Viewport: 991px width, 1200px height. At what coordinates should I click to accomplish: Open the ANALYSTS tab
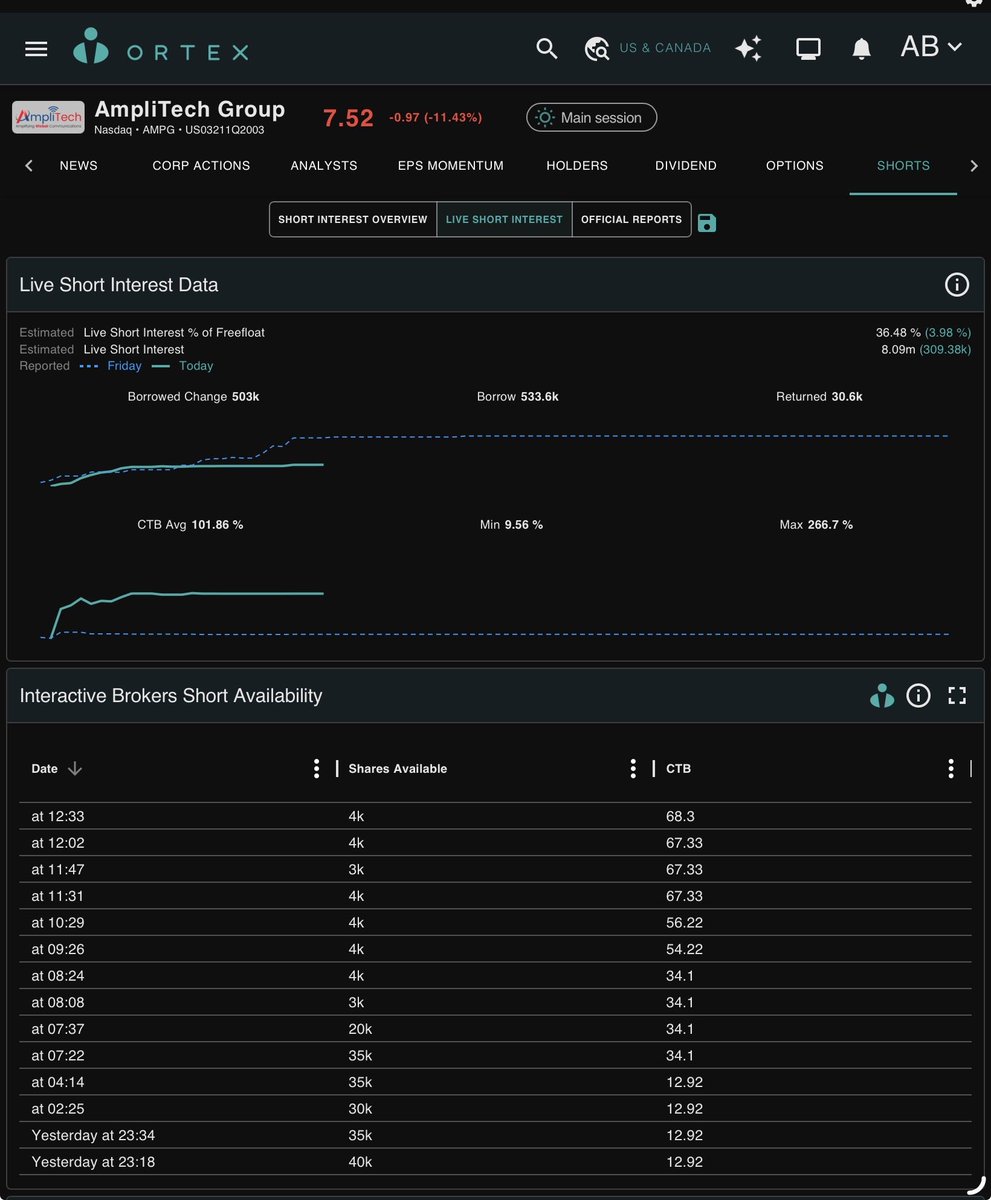324,166
